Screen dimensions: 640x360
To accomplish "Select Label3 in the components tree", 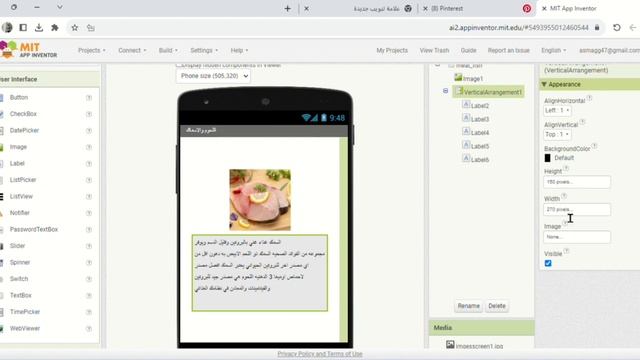I will (480, 119).
